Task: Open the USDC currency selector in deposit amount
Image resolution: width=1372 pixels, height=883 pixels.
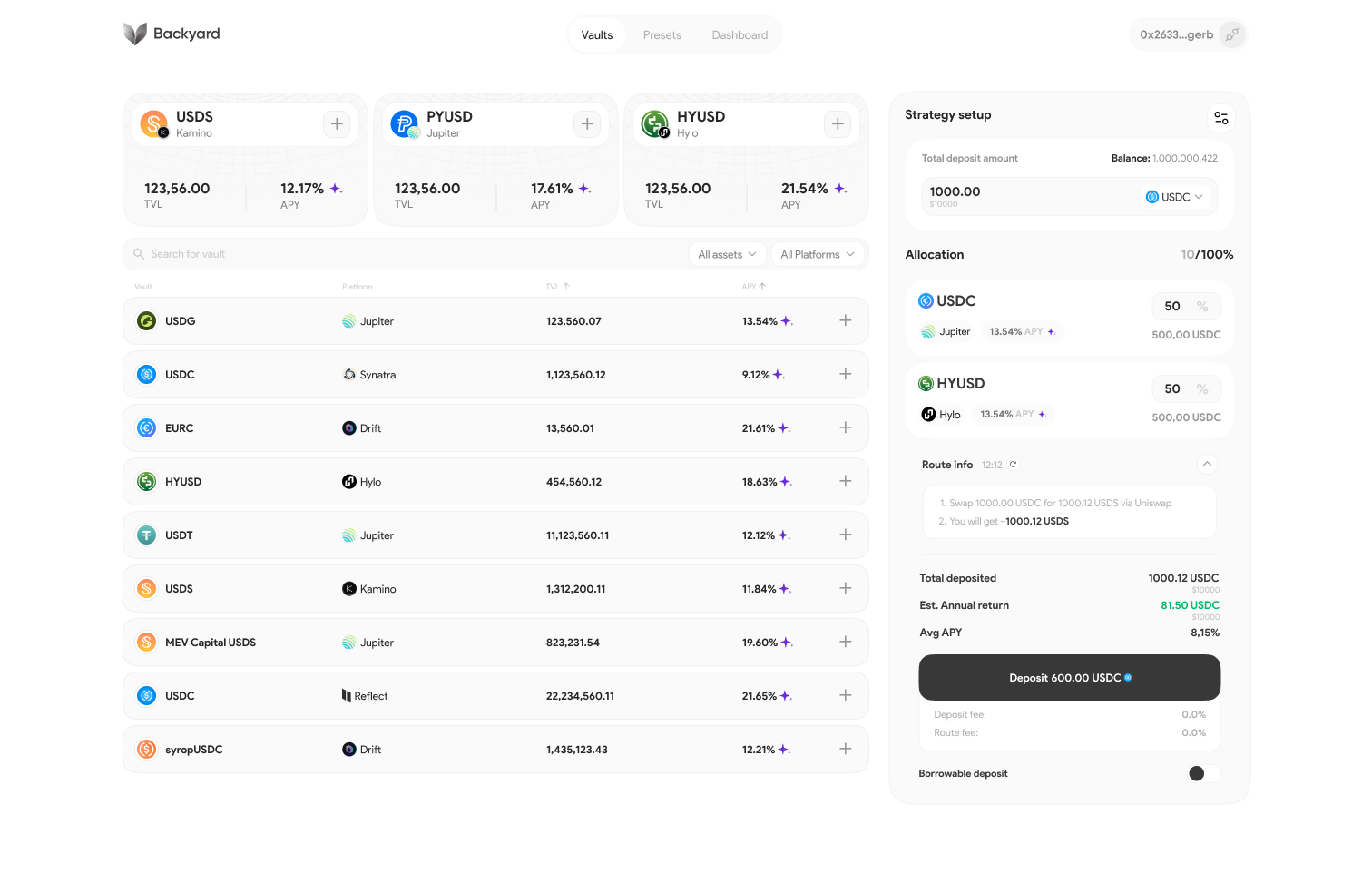Action: point(1174,197)
